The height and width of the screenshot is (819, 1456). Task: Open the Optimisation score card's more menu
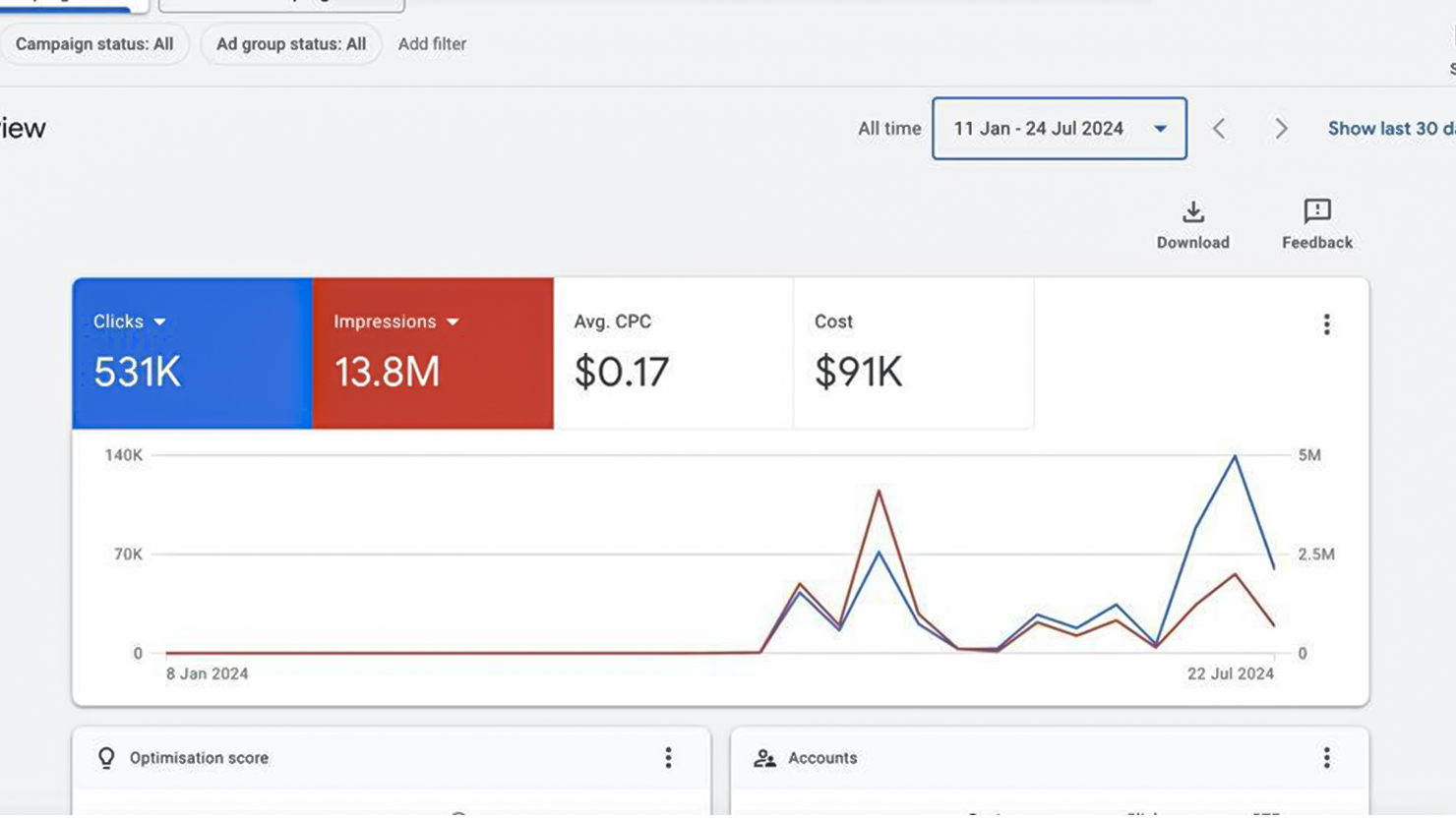click(x=668, y=757)
